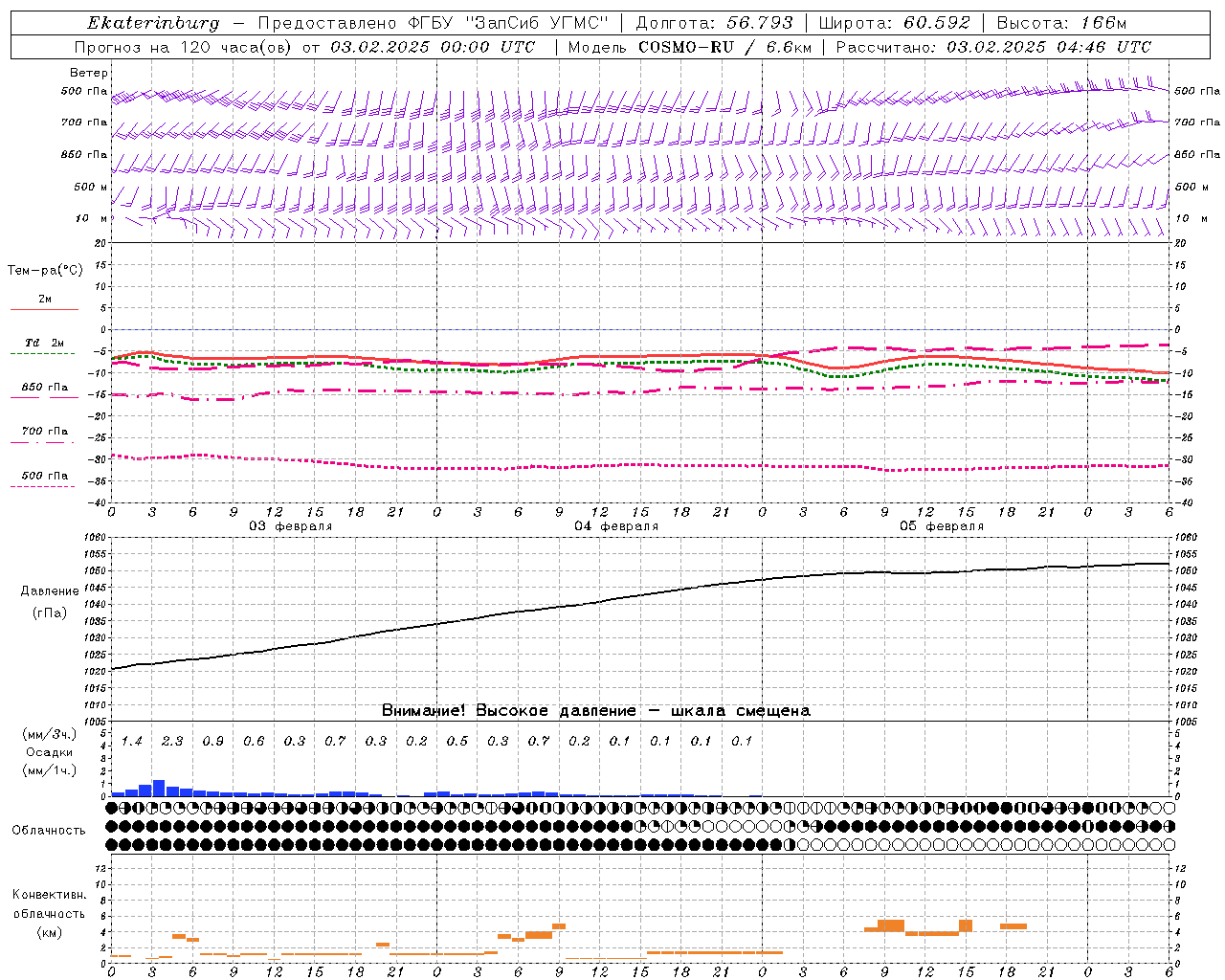Click the "Рассчитано: 03.02.2025 04:46 UTC" text
Viewport: 1225px width, 980px height.
pos(993,47)
